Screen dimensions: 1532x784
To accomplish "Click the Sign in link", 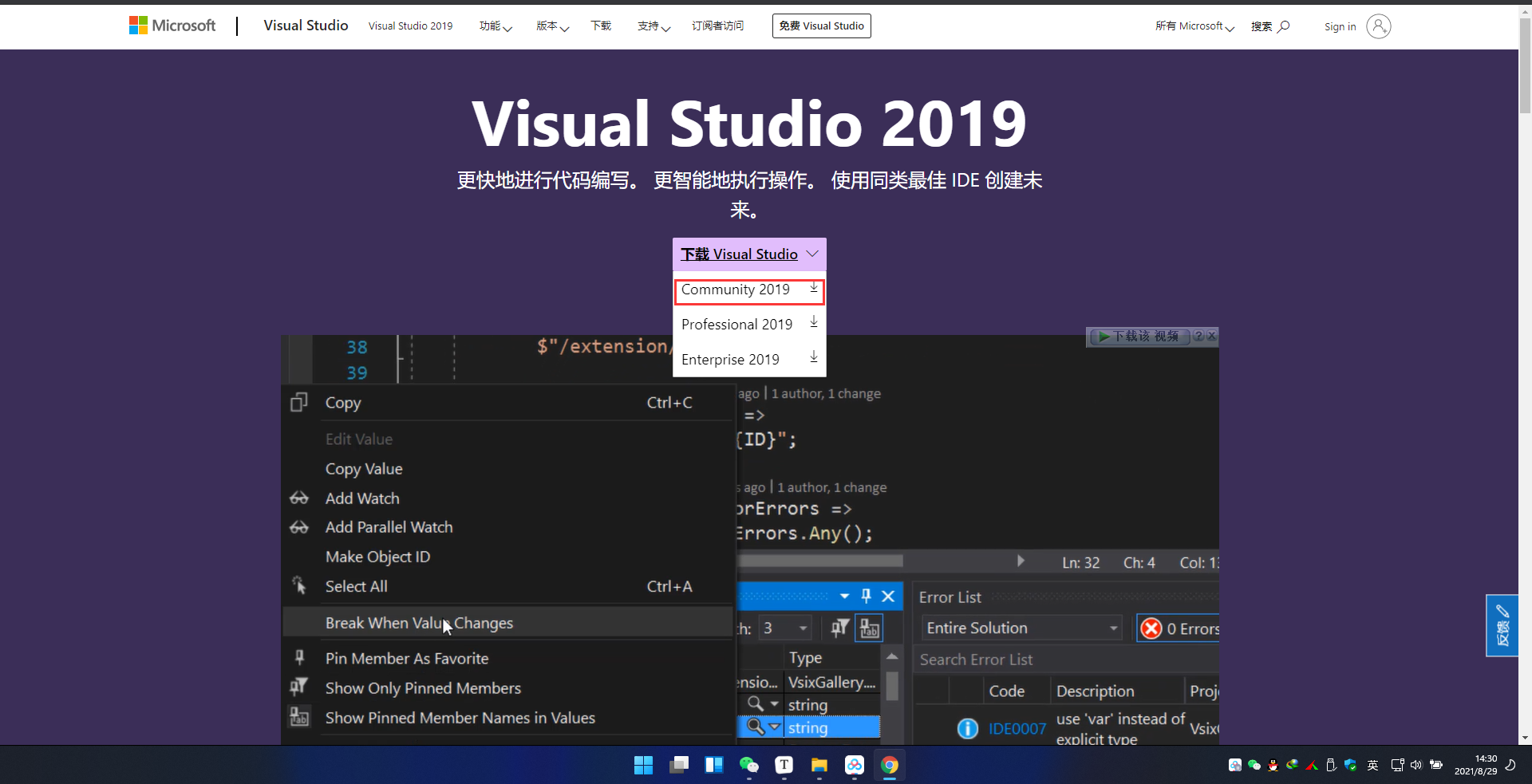I will pos(1340,26).
